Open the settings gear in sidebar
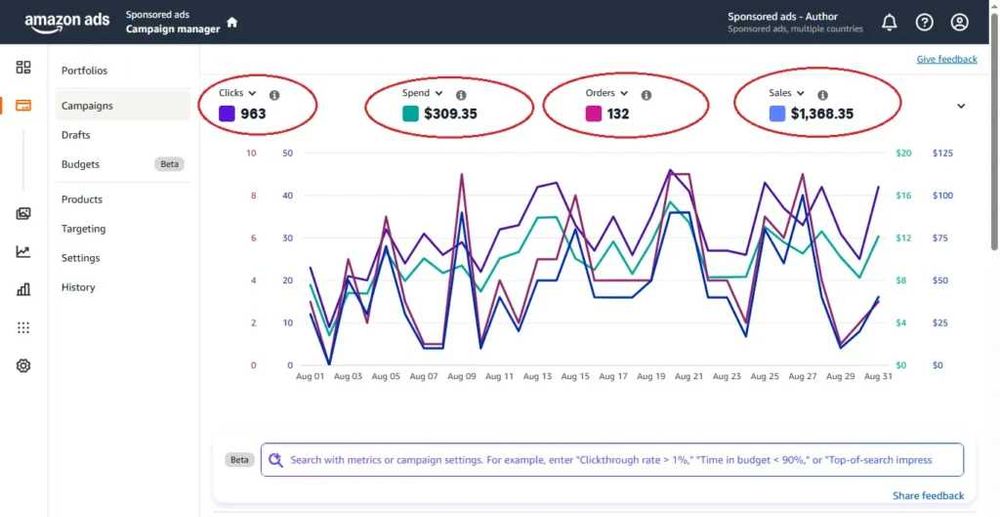The width and height of the screenshot is (1000, 517). click(24, 365)
